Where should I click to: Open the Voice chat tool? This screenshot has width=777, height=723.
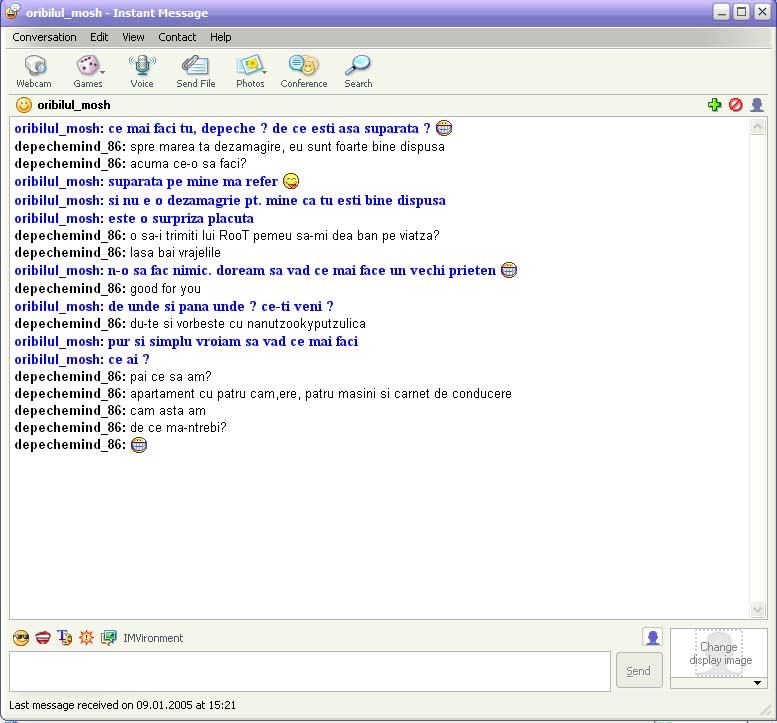tap(142, 71)
